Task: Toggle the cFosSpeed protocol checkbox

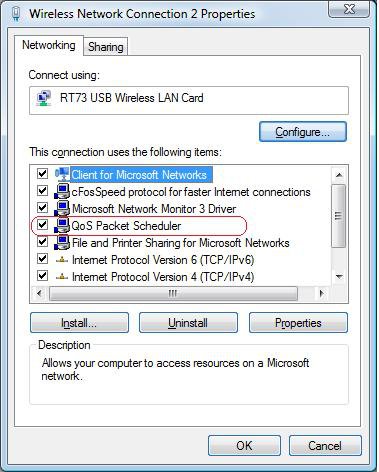Action: pos(42,190)
